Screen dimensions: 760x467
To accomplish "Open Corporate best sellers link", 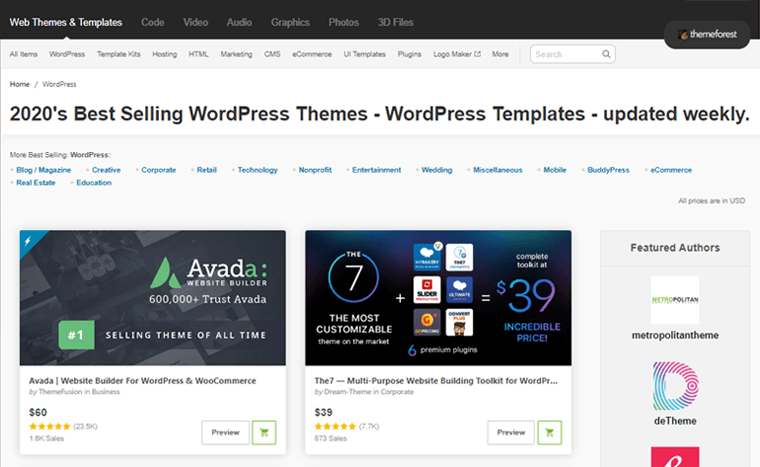I will point(158,170).
